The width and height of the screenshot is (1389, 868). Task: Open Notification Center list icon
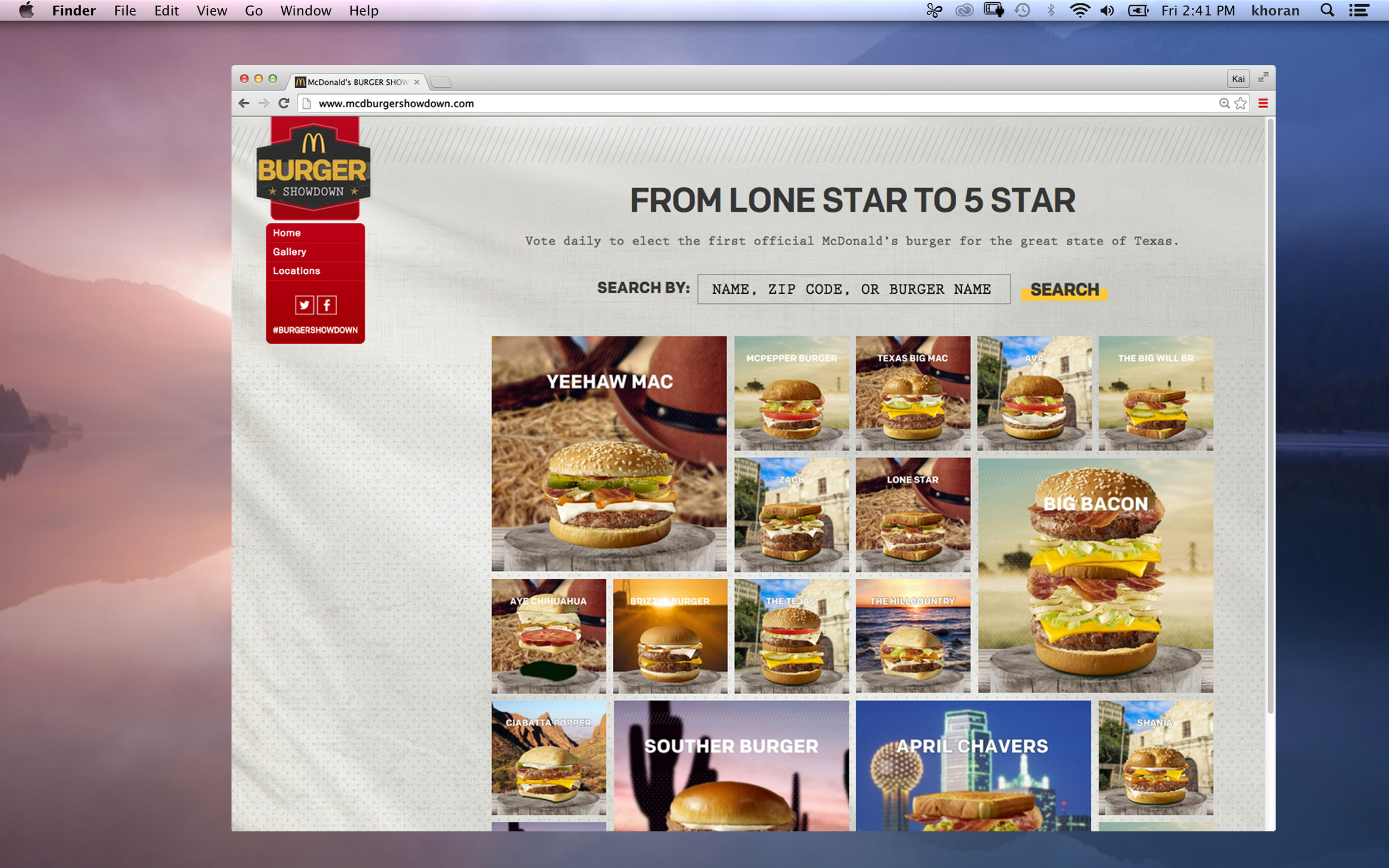pyautogui.click(x=1358, y=11)
